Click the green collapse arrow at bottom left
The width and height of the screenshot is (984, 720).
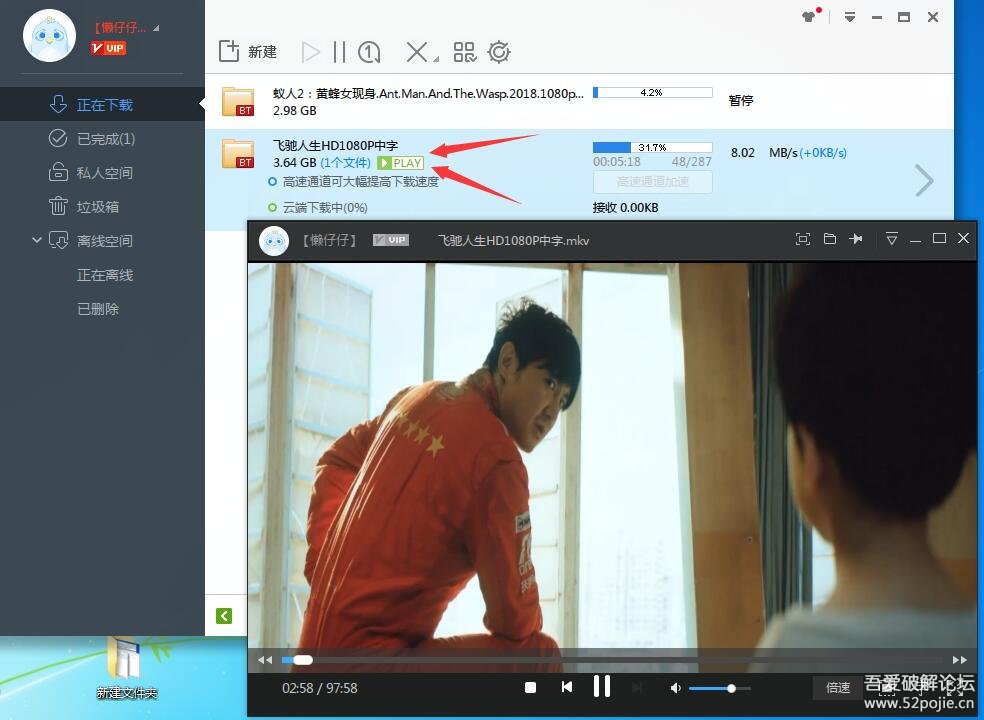(224, 616)
